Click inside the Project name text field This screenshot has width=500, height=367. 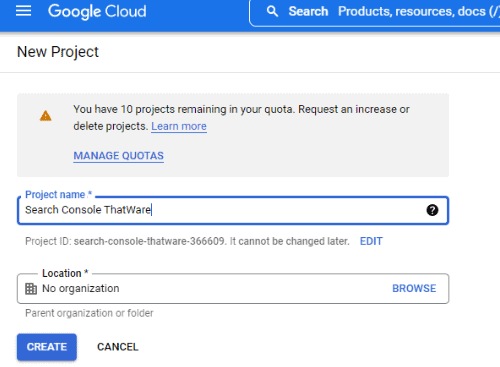click(x=233, y=210)
